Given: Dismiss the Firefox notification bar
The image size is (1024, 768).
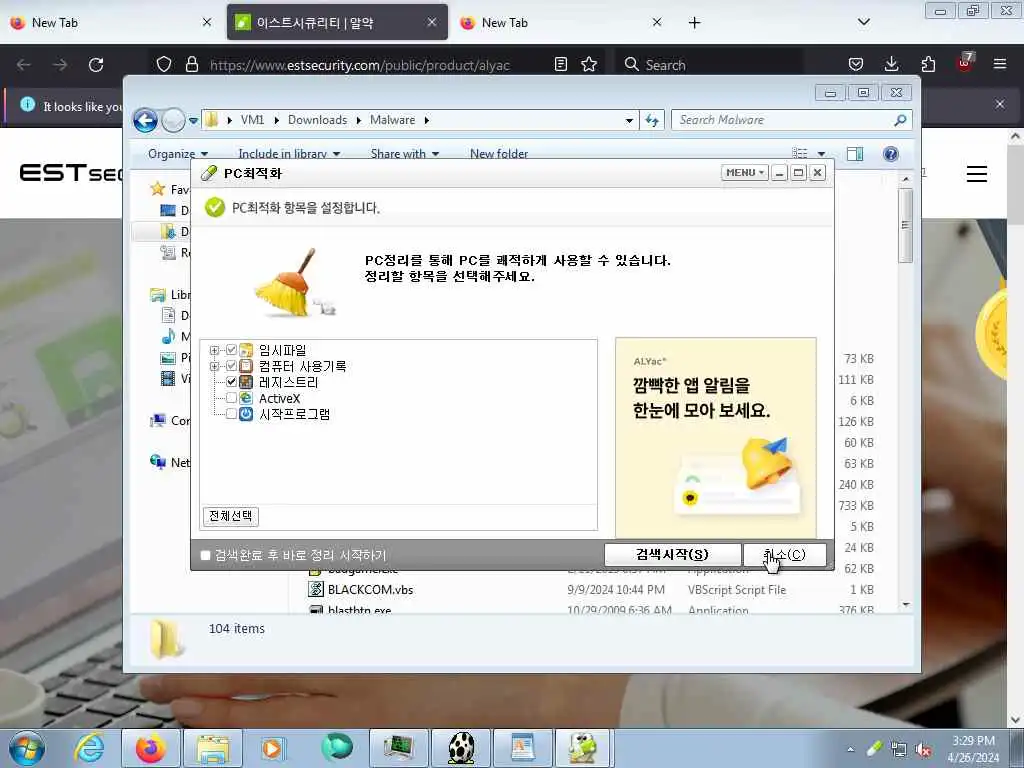Looking at the screenshot, I should (x=999, y=104).
